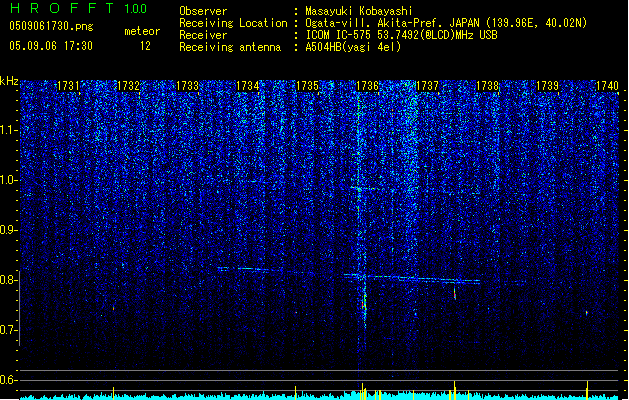Click the 0.7 kHz axis label
This screenshot has height=400, width=629.
(9, 330)
